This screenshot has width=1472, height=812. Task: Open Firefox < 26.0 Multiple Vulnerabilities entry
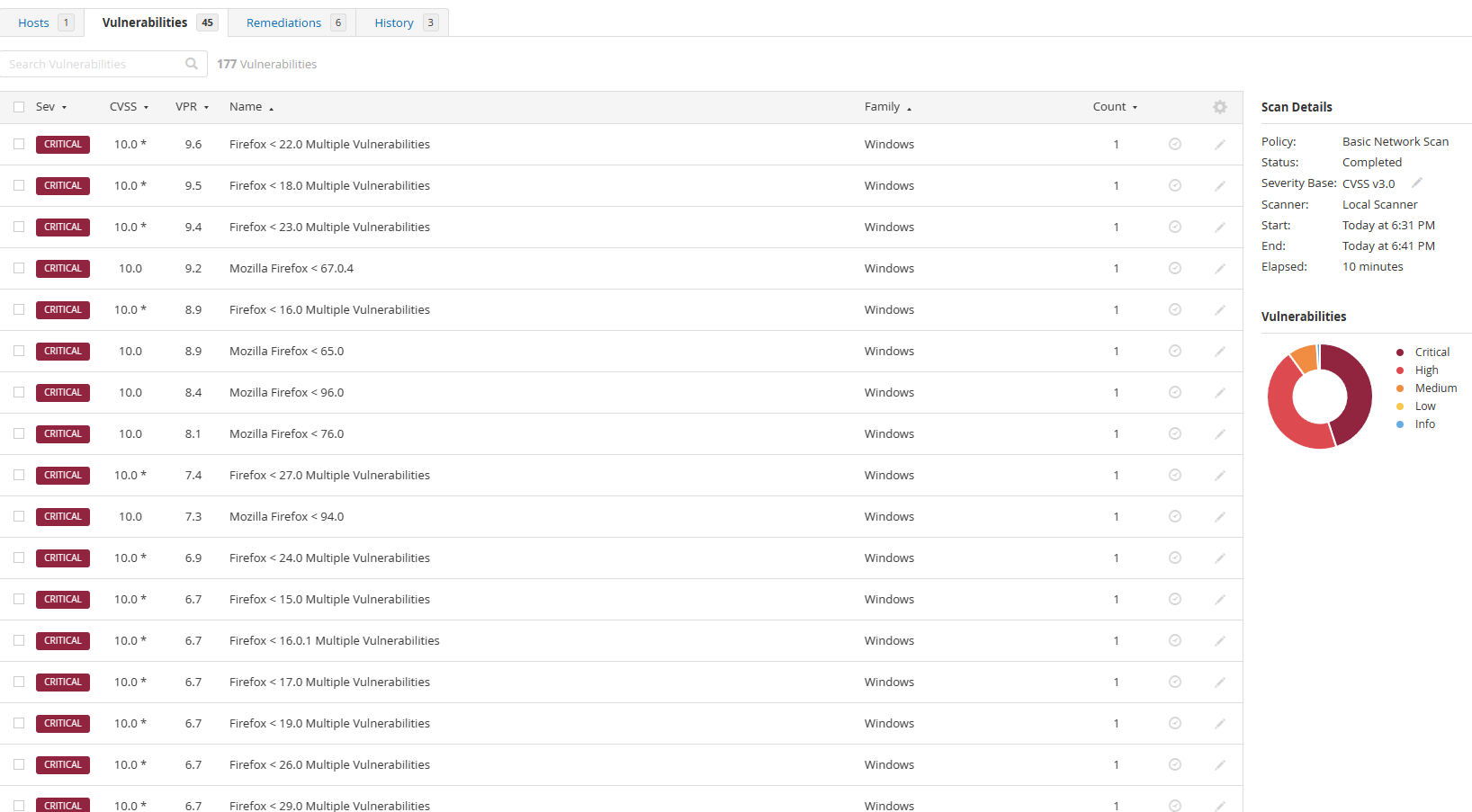329,764
